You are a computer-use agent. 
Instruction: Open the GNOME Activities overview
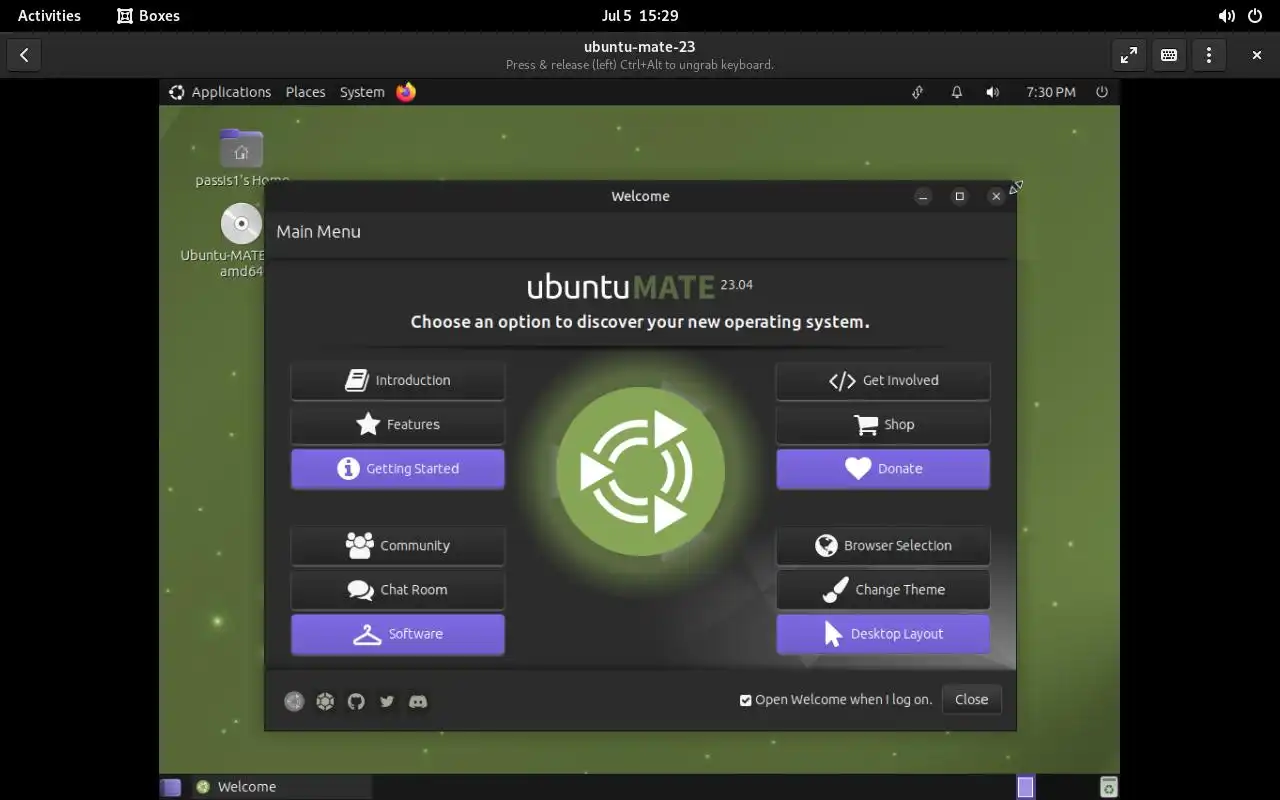click(x=49, y=15)
